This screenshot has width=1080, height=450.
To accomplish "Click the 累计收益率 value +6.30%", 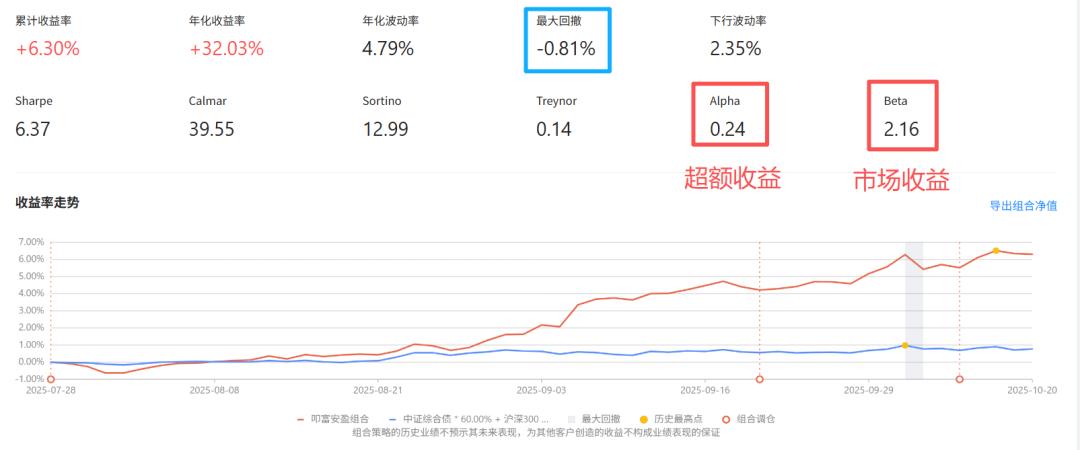I will 48,48.
